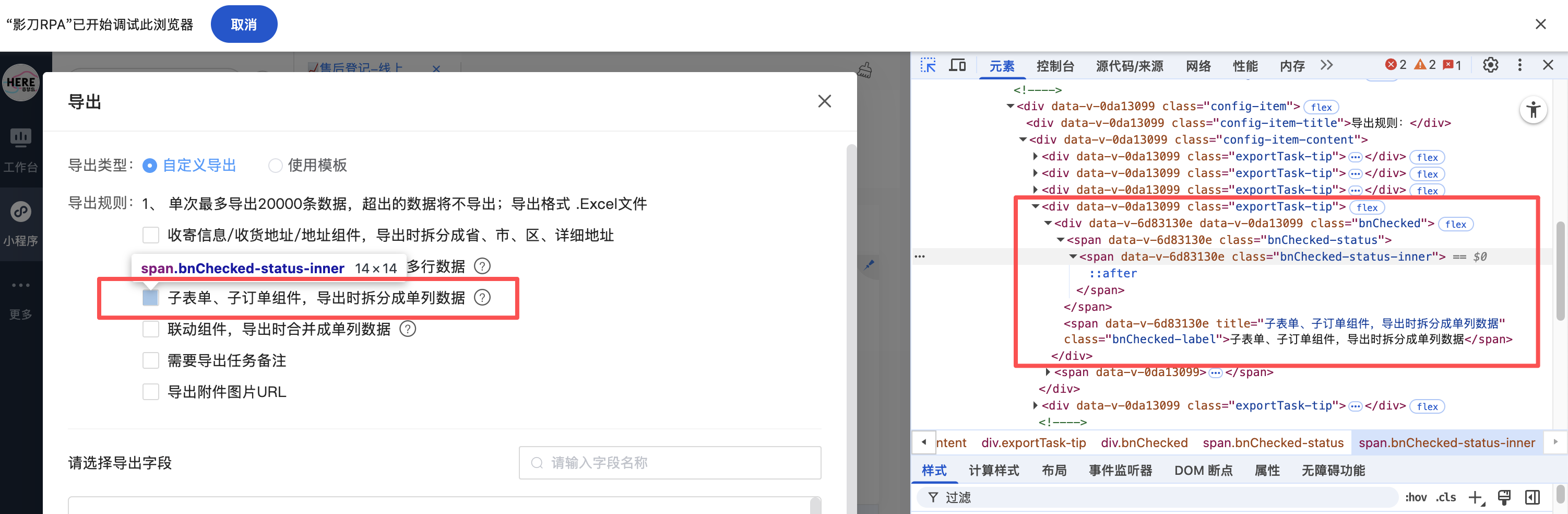1568x514 pixels.
Task: Check 需要导出任务备注 checkbox
Action: click(x=150, y=360)
